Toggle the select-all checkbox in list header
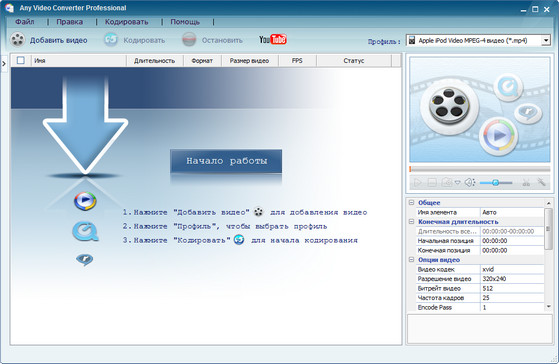The width and height of the screenshot is (559, 364). tap(21, 60)
